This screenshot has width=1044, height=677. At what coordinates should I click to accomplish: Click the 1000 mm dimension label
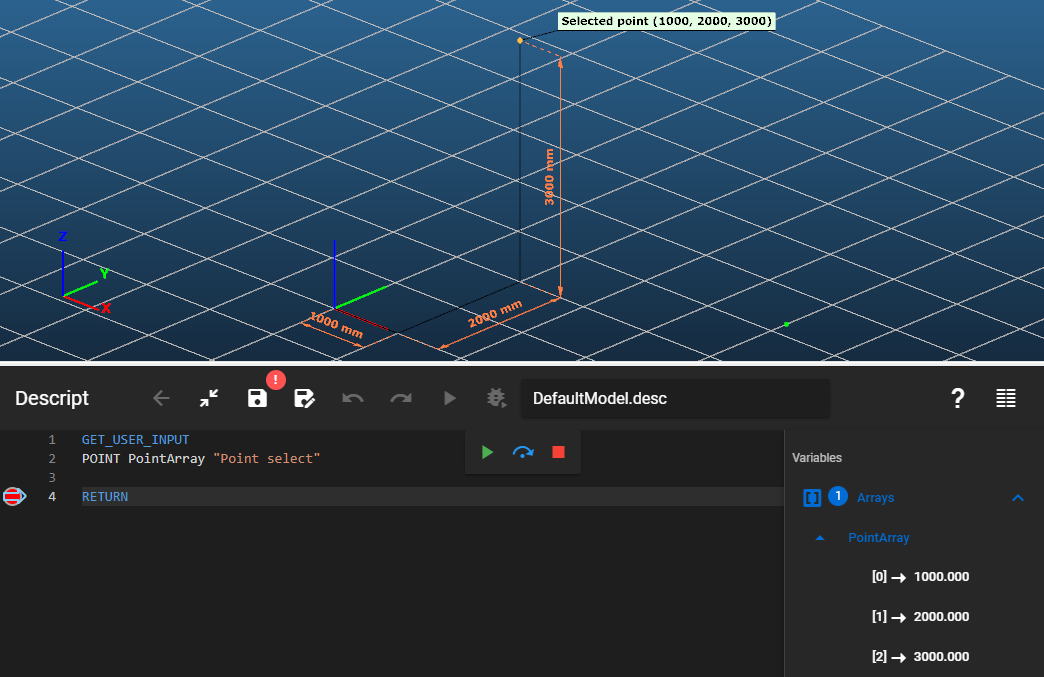tap(337, 326)
